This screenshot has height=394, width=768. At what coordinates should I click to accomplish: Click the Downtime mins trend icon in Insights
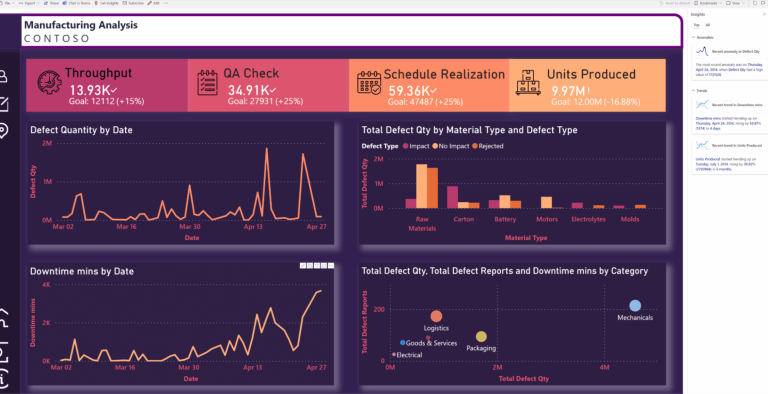[x=702, y=104]
